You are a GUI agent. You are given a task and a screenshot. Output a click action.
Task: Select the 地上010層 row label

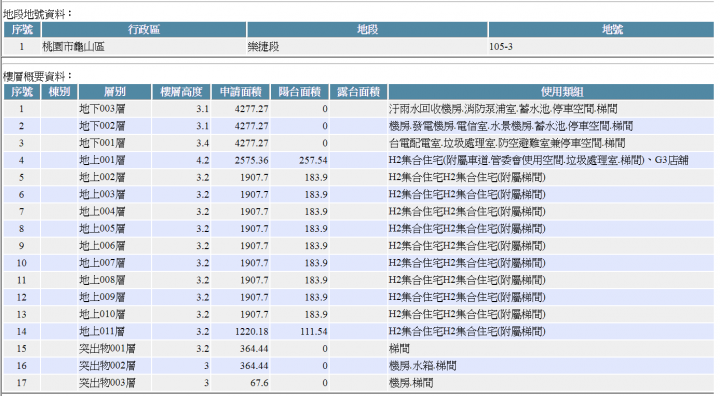click(102, 314)
